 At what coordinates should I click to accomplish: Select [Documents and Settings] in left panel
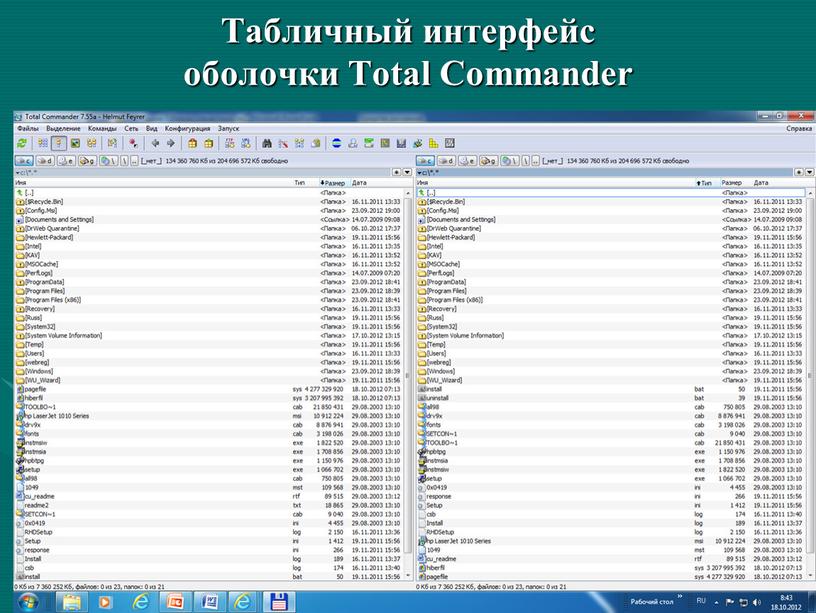(x=209, y=220)
